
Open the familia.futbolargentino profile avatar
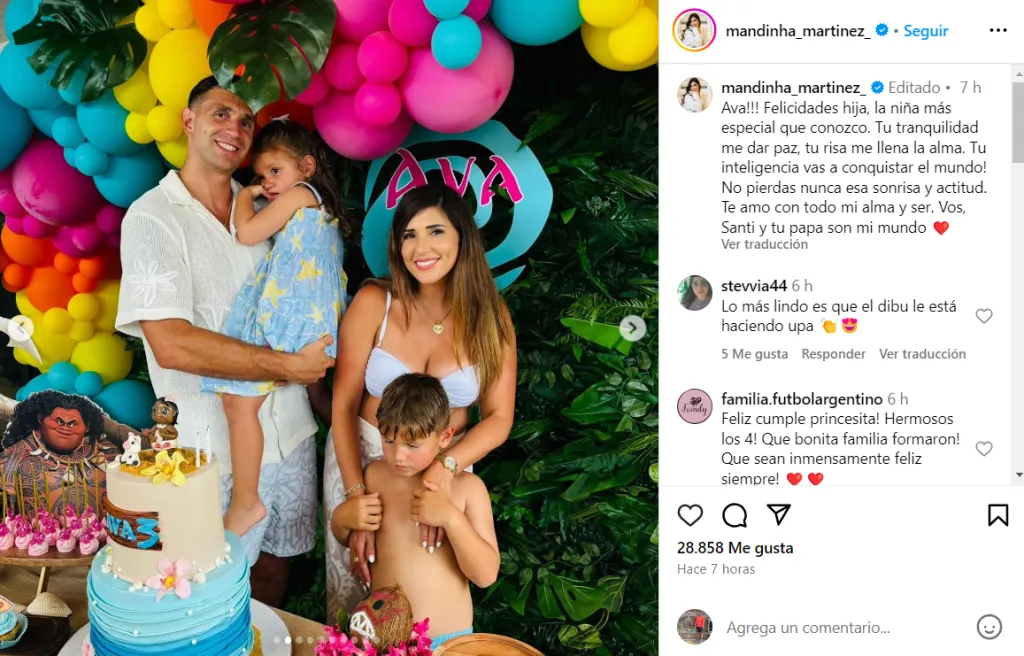pos(694,406)
